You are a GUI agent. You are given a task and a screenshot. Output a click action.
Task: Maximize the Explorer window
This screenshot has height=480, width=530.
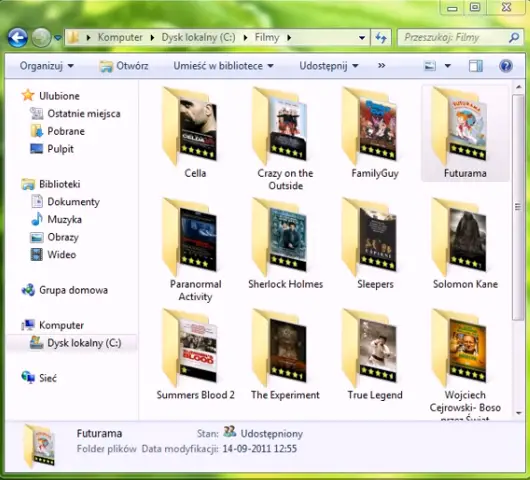tap(475, 8)
